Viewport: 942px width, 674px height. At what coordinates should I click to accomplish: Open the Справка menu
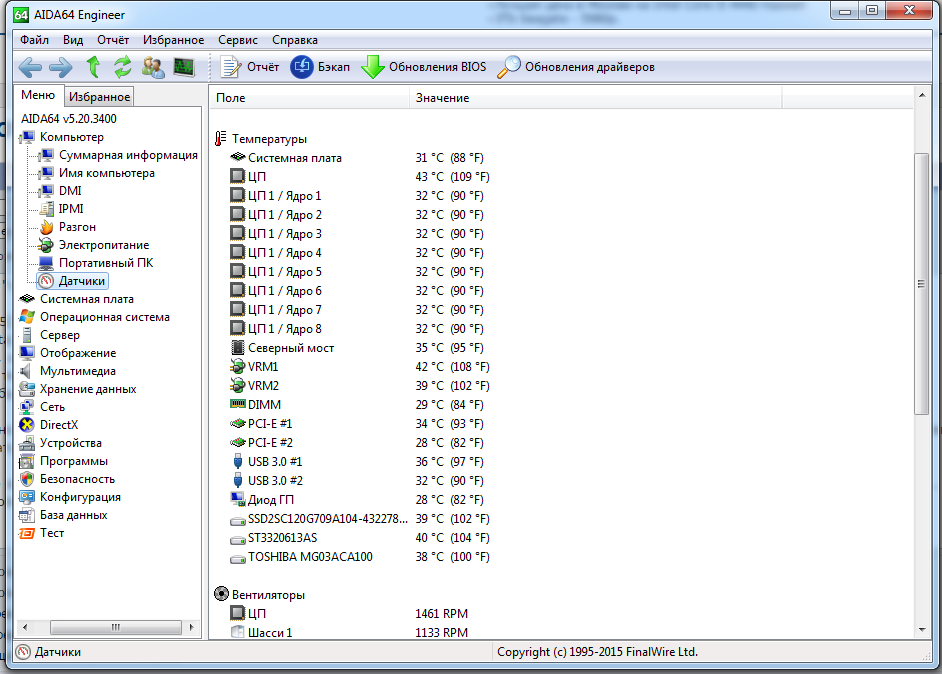pyautogui.click(x=295, y=40)
